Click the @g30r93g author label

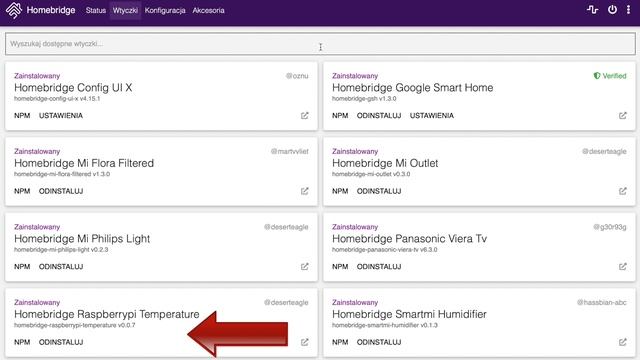tap(609, 227)
